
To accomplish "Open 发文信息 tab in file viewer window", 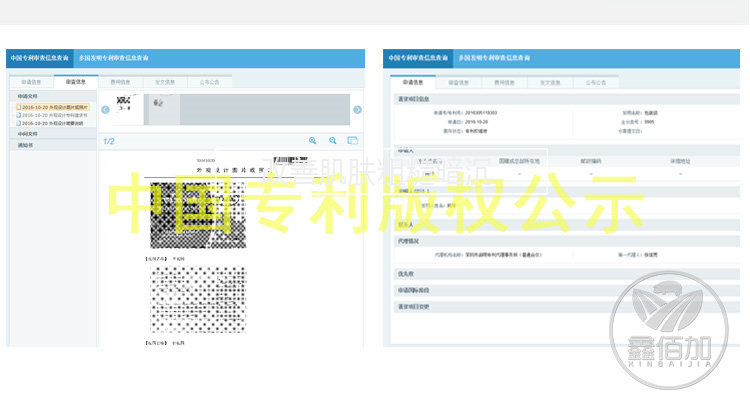I will [165, 82].
